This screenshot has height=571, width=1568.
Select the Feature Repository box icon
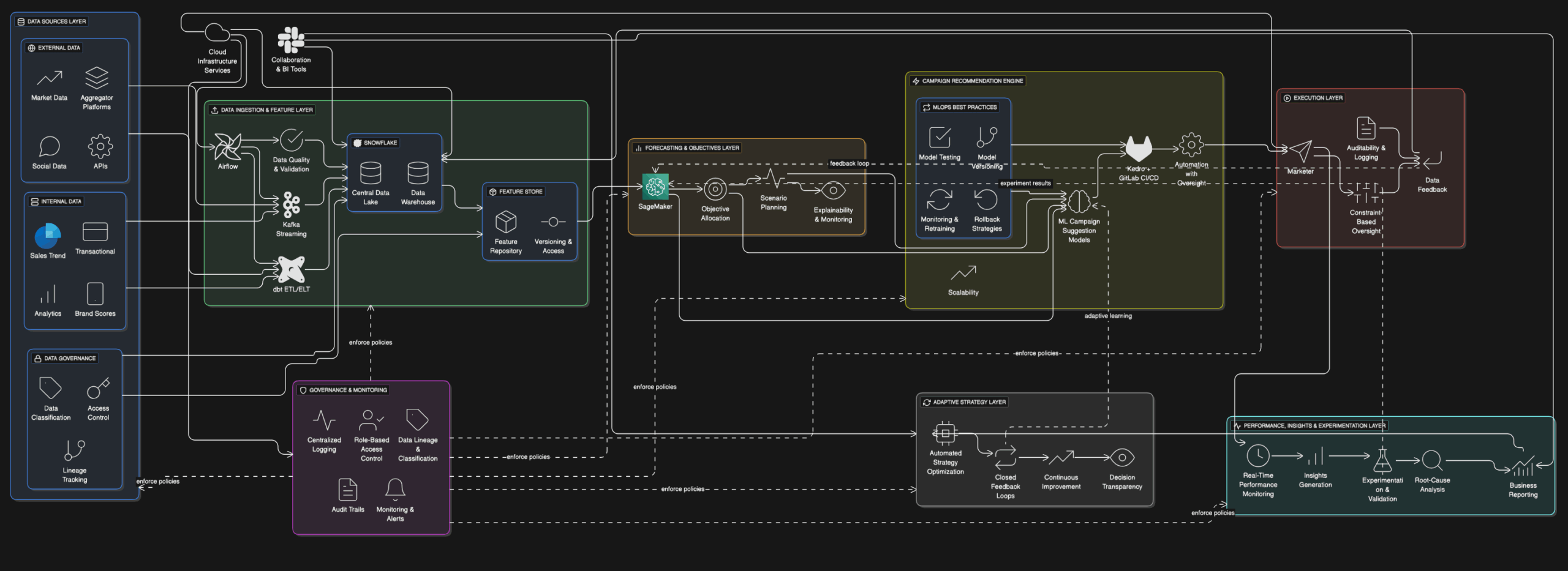[506, 222]
